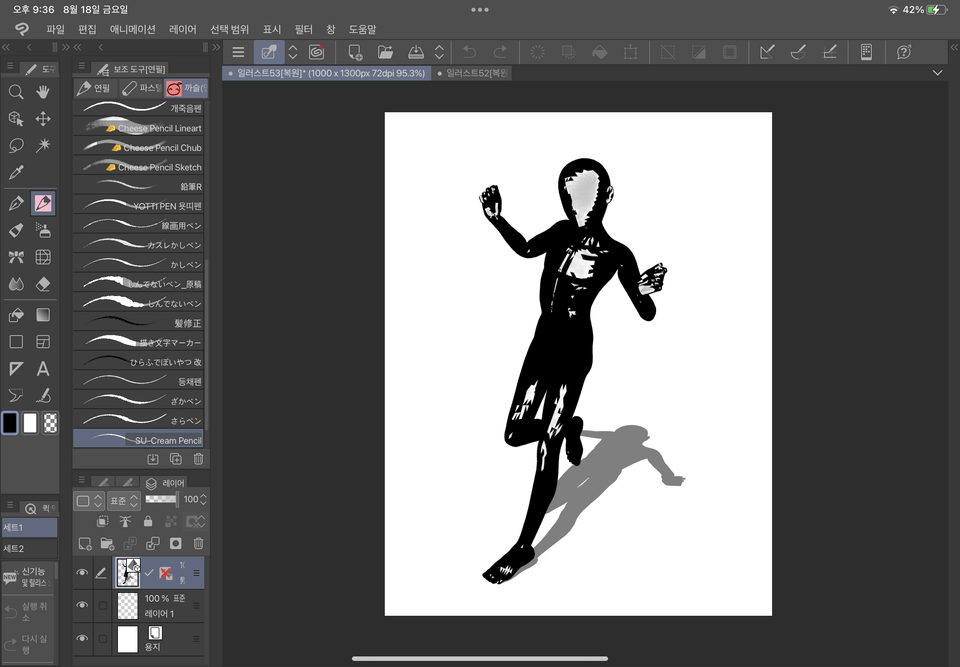960x667 pixels.
Task: Toggle set as reference layer lighthouse icon
Action: point(125,521)
